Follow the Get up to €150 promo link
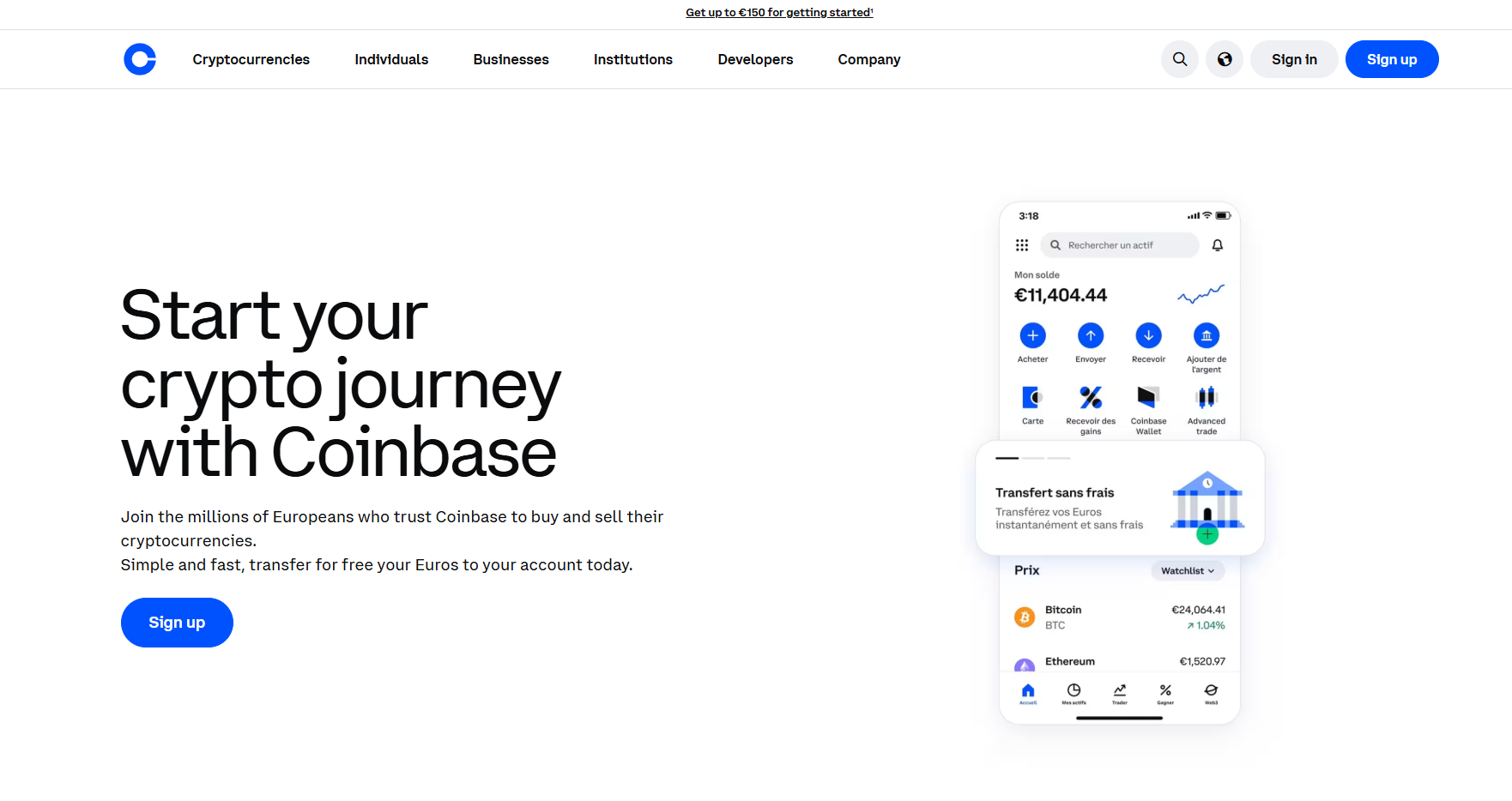 point(778,13)
